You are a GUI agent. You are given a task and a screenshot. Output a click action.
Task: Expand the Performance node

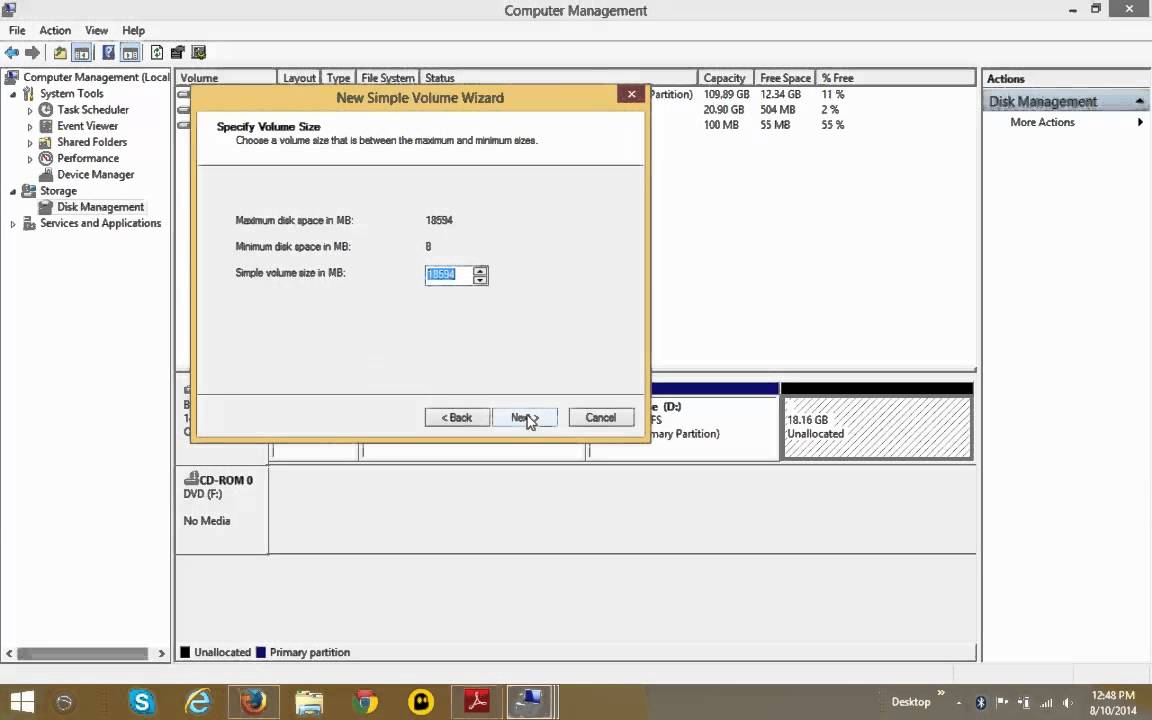[30, 159]
